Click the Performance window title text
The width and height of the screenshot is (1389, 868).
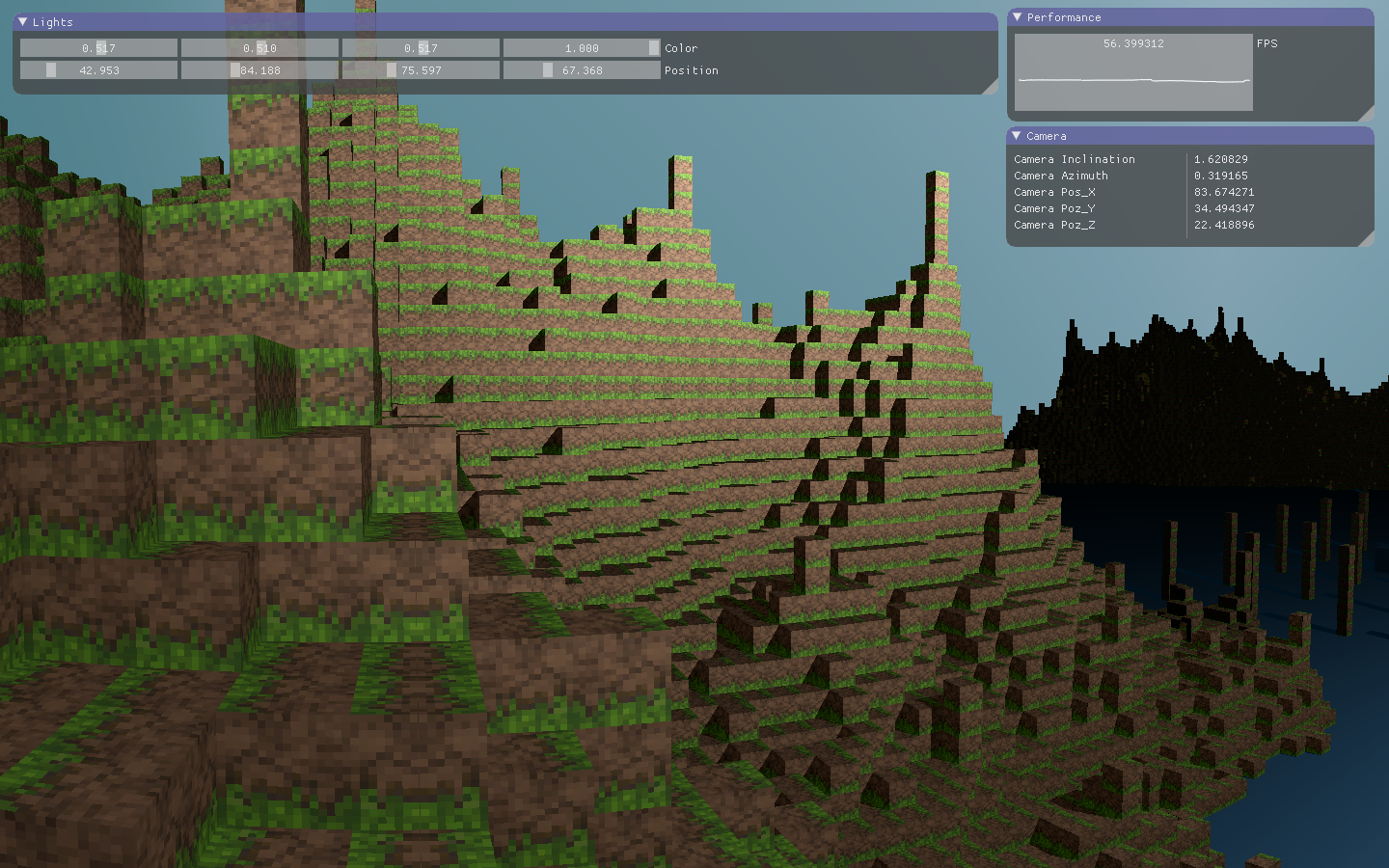point(1063,17)
